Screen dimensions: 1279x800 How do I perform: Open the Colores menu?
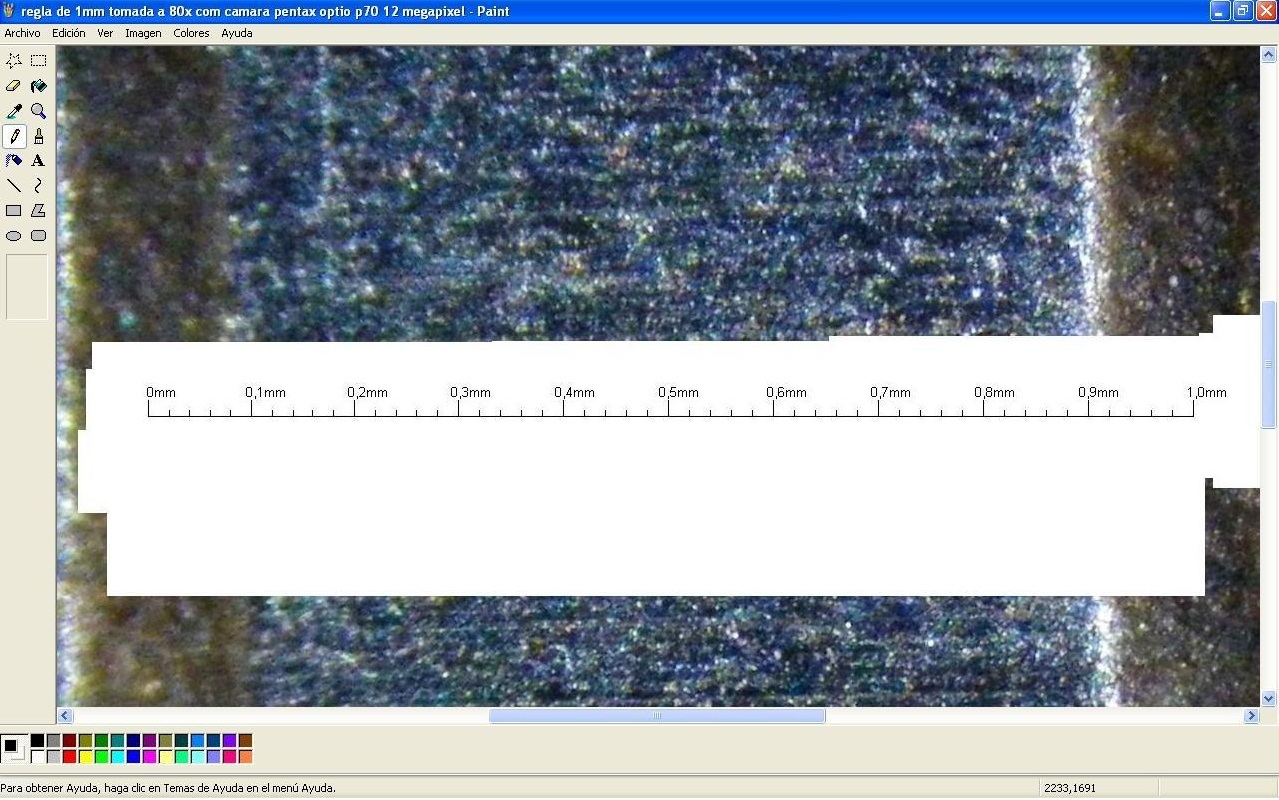click(x=191, y=33)
